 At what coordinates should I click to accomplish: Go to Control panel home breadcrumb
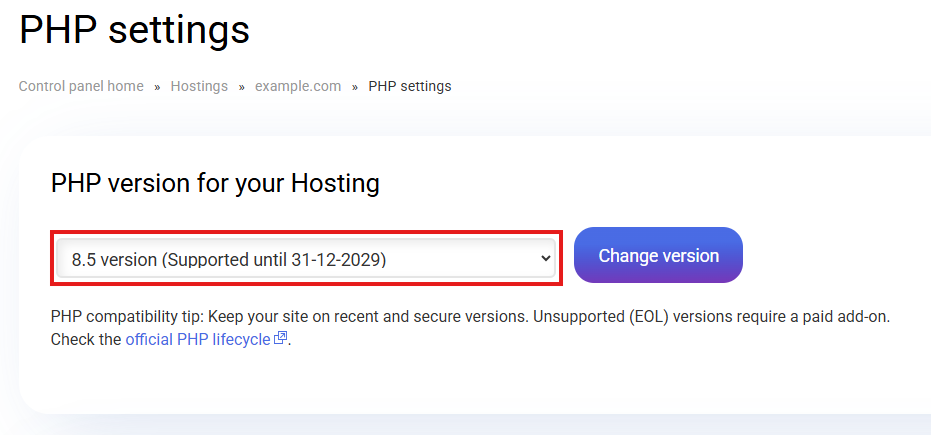(81, 86)
